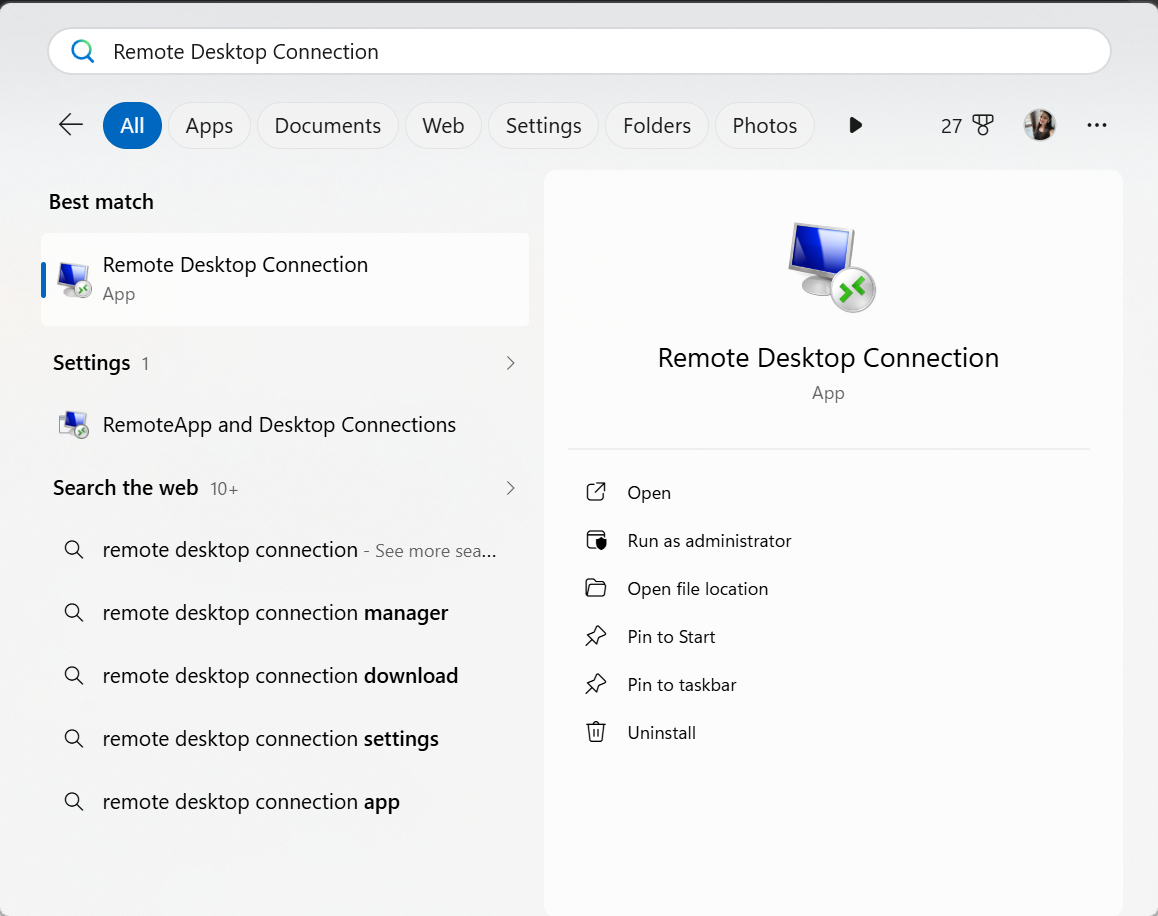1158x916 pixels.
Task: Click the Remote Desktop Connection search field
Action: 580,52
